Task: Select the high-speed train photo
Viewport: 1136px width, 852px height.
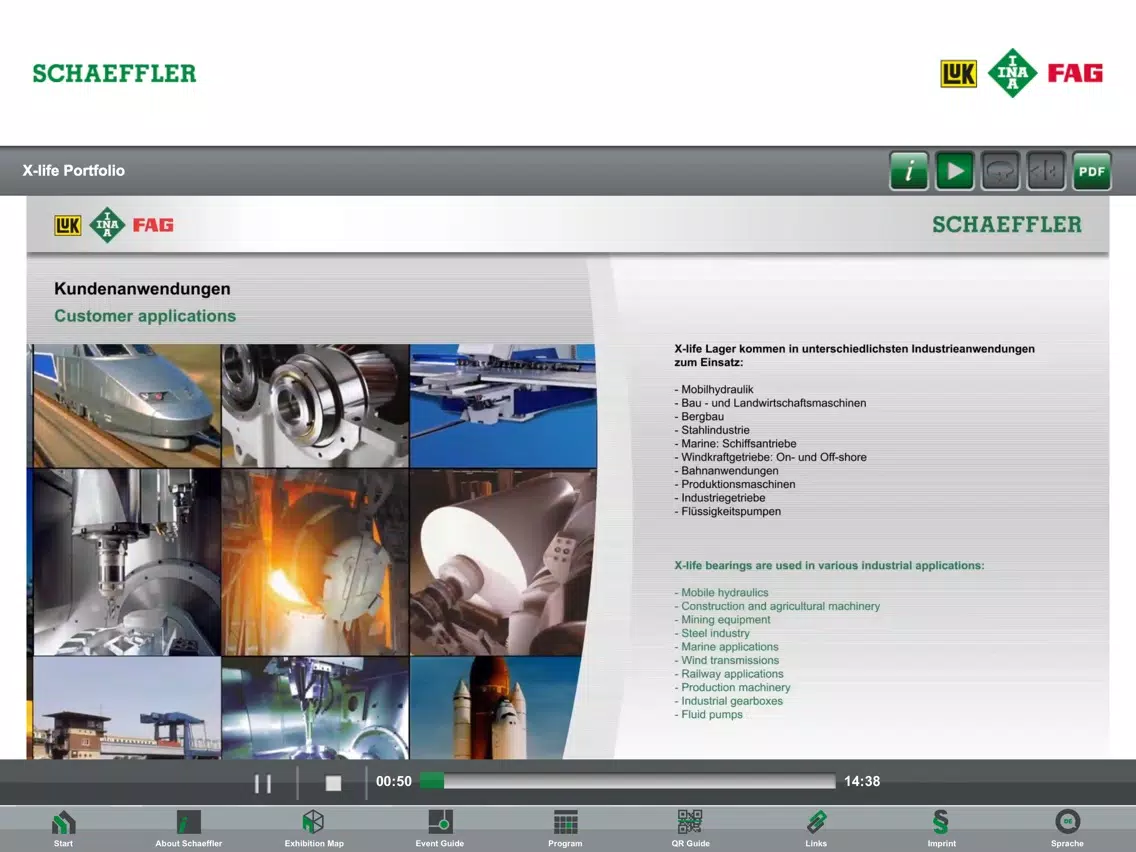Action: coord(127,406)
